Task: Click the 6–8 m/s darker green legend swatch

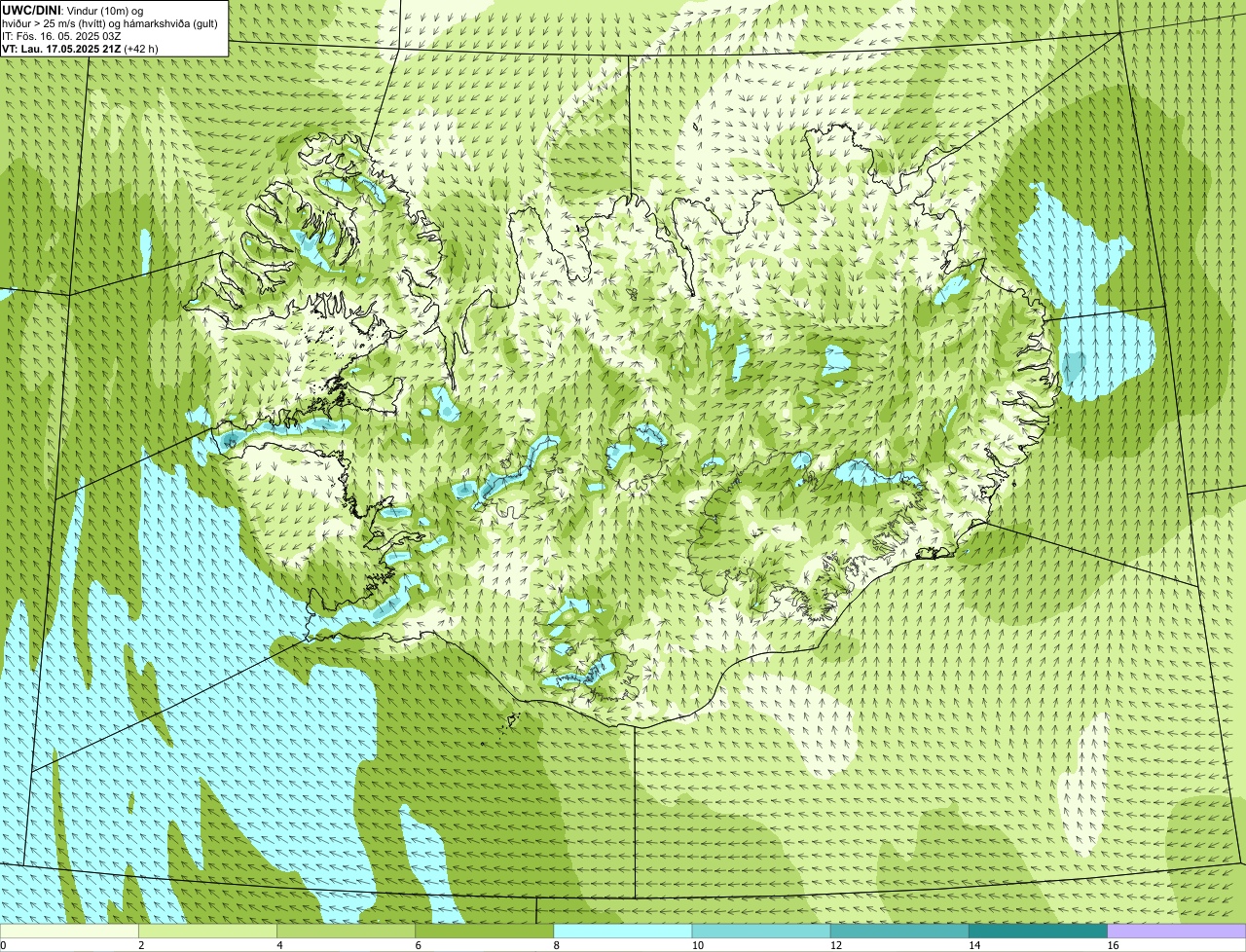Action: [x=485, y=932]
